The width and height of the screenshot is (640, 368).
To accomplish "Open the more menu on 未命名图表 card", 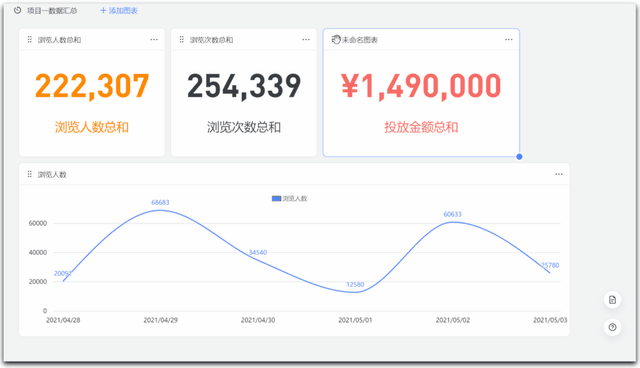I will (509, 40).
